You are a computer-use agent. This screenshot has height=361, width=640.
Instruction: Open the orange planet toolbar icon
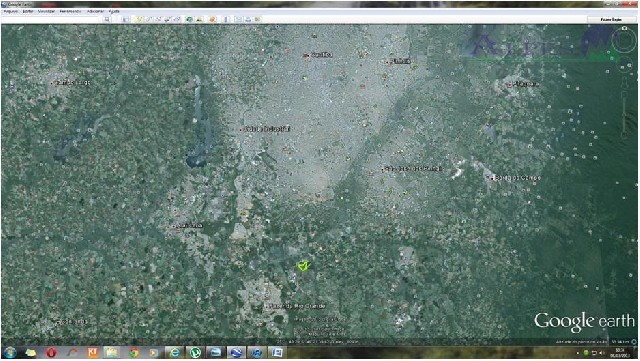(212, 19)
